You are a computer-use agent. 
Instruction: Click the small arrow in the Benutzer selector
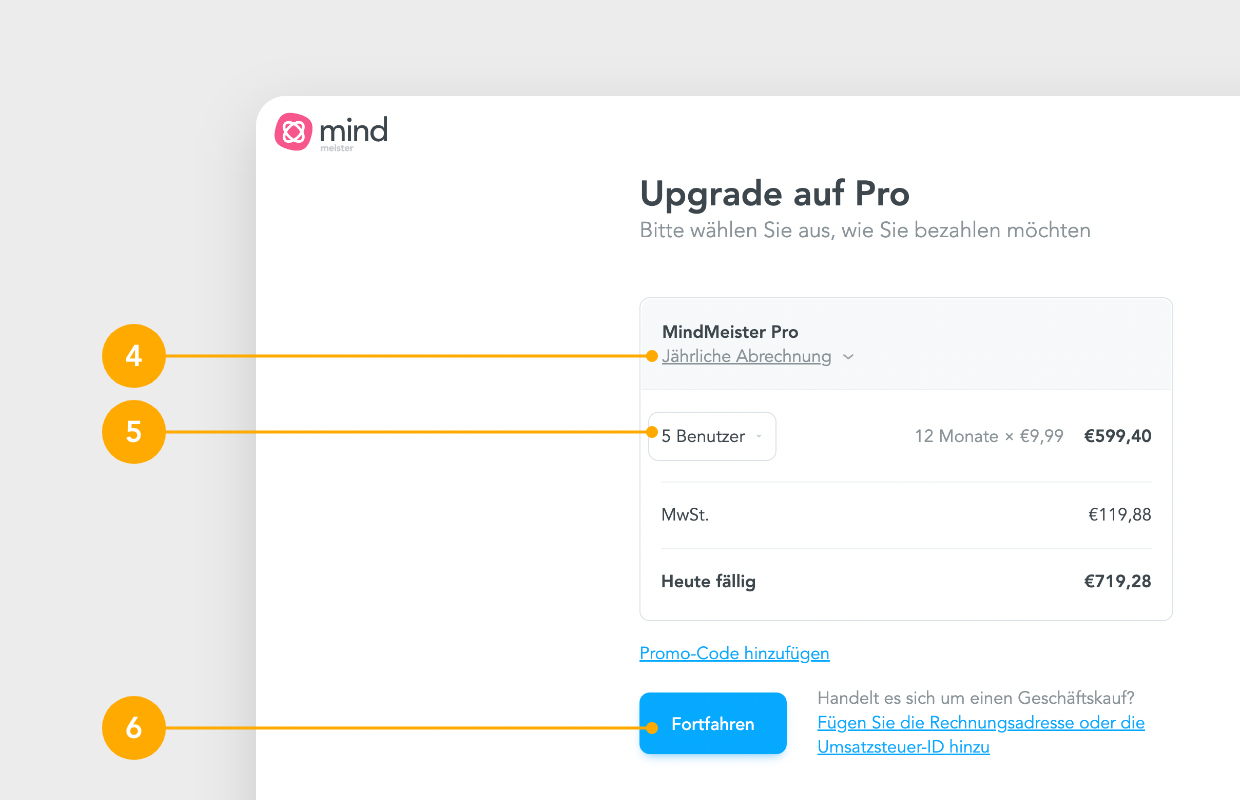(759, 437)
